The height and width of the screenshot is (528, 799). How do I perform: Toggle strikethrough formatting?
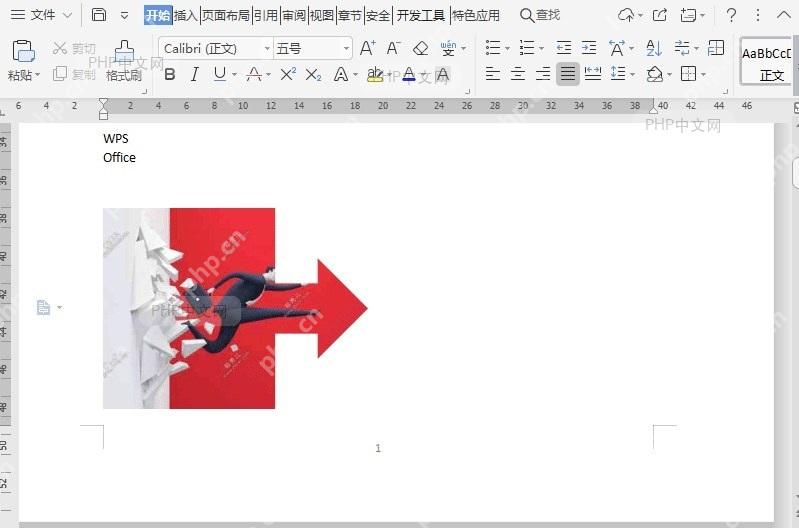[254, 75]
